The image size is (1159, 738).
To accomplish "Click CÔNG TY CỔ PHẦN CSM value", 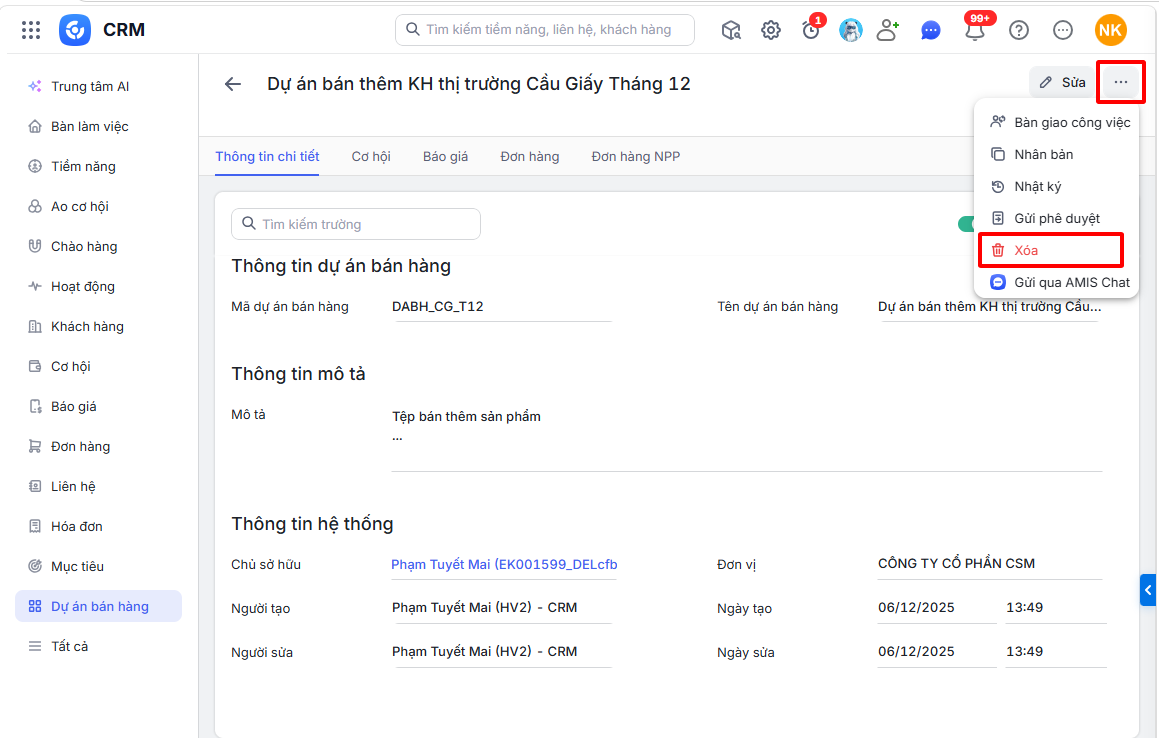I will coord(956,563).
